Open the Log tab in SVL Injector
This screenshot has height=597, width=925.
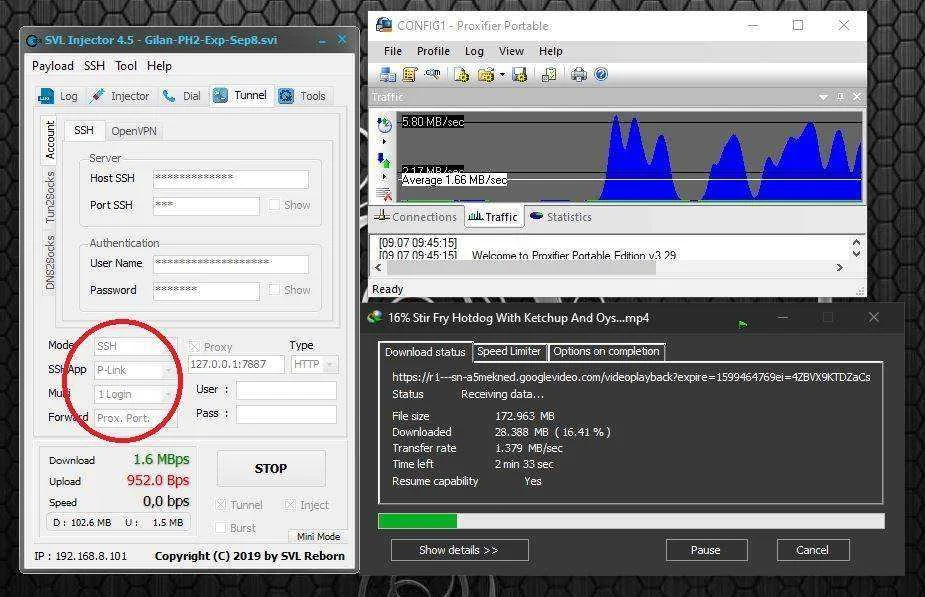[x=58, y=96]
